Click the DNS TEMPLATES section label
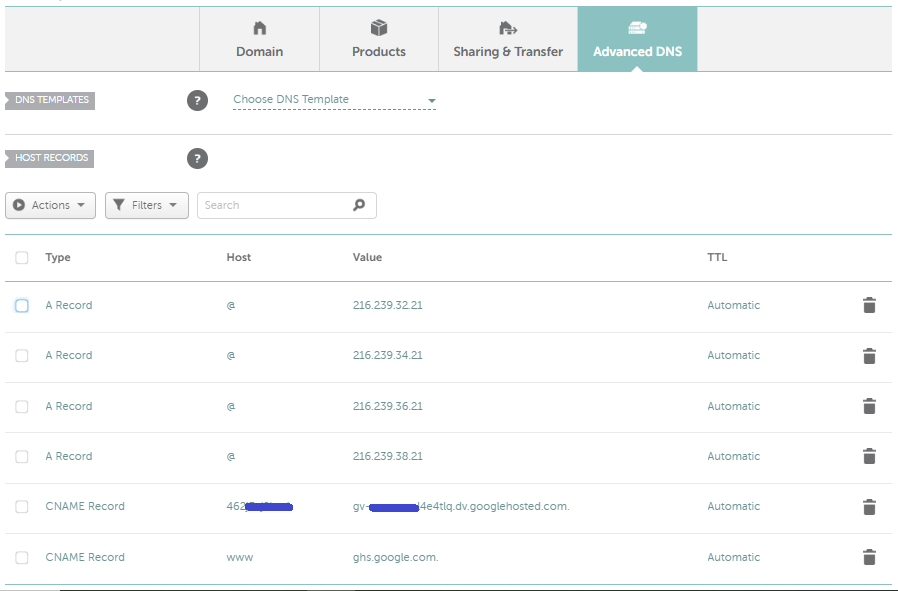 coord(50,100)
